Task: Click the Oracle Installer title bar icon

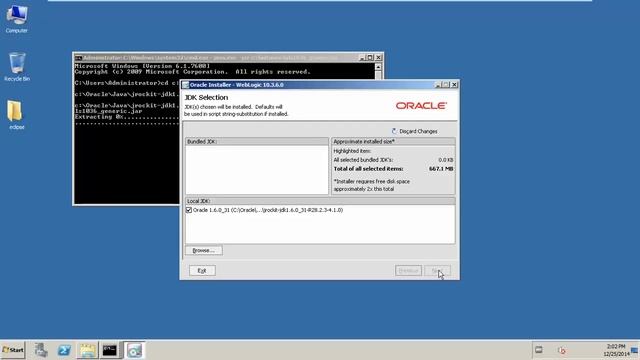Action: click(x=185, y=85)
